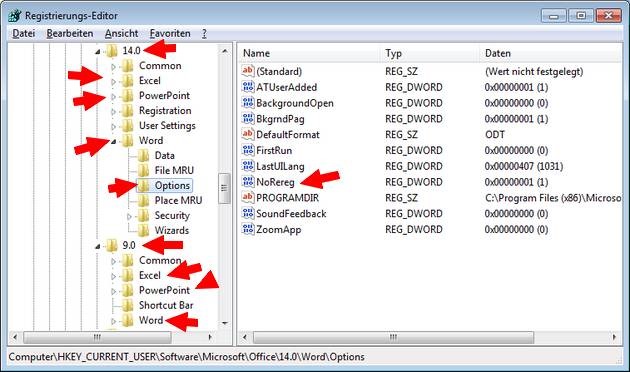Click the status bar registry path
630x372 pixels.
coord(186,357)
